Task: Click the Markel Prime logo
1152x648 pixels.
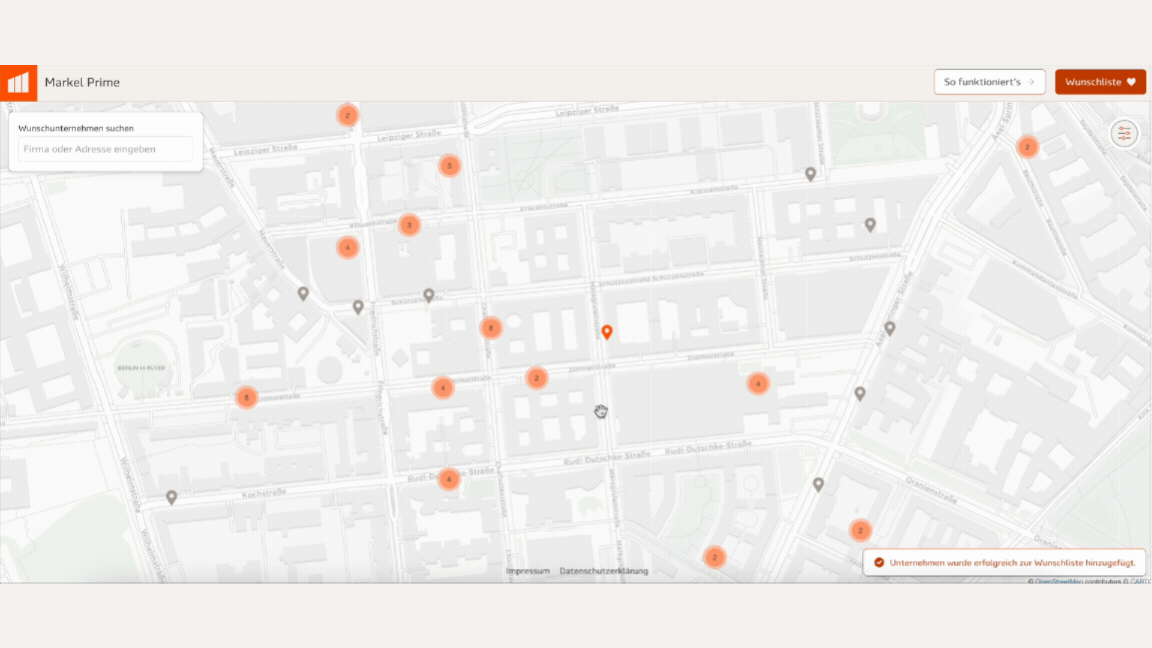Action: (x=18, y=83)
